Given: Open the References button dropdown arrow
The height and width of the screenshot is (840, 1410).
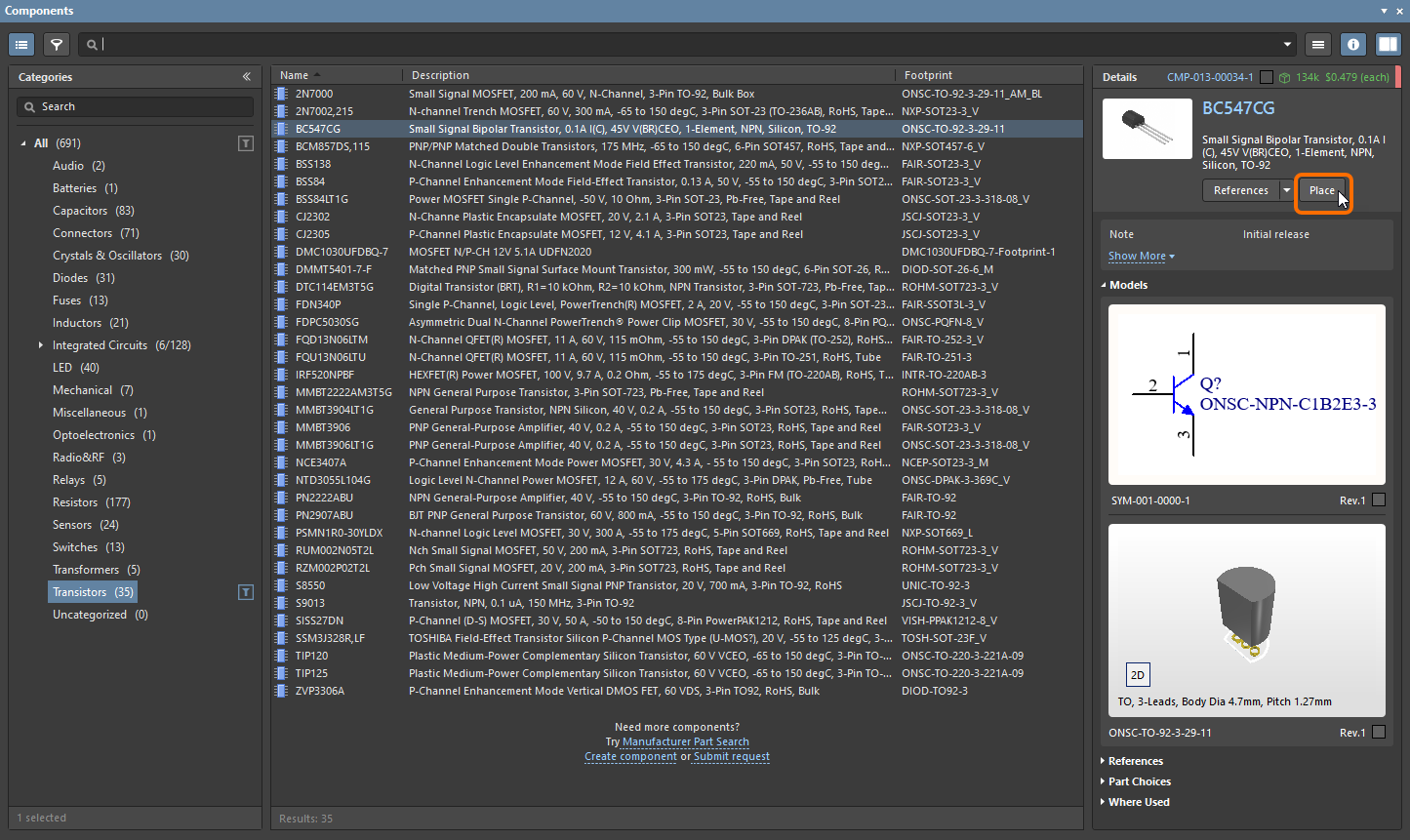Looking at the screenshot, I should pos(1286,190).
